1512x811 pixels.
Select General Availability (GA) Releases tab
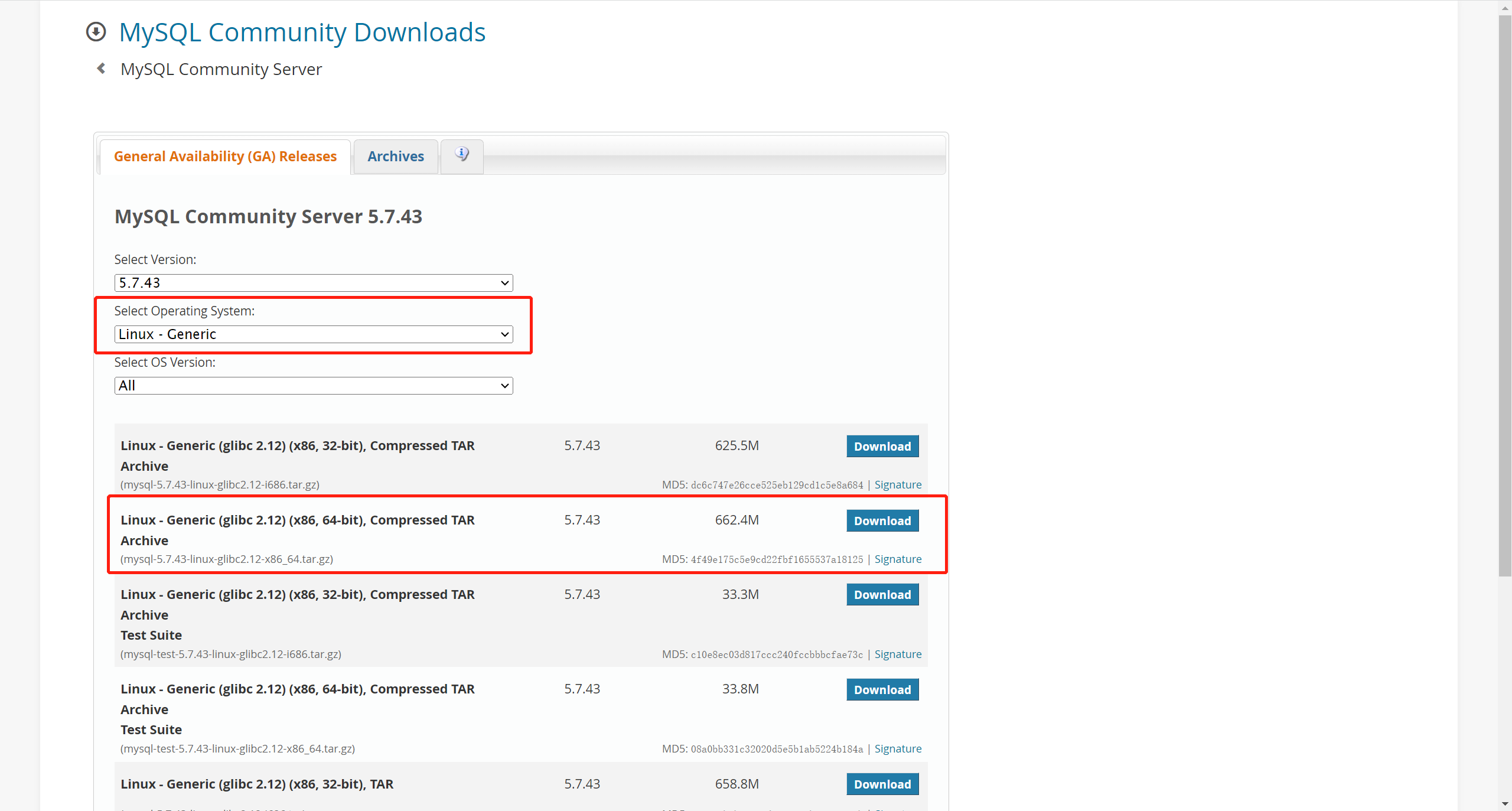pyautogui.click(x=225, y=157)
